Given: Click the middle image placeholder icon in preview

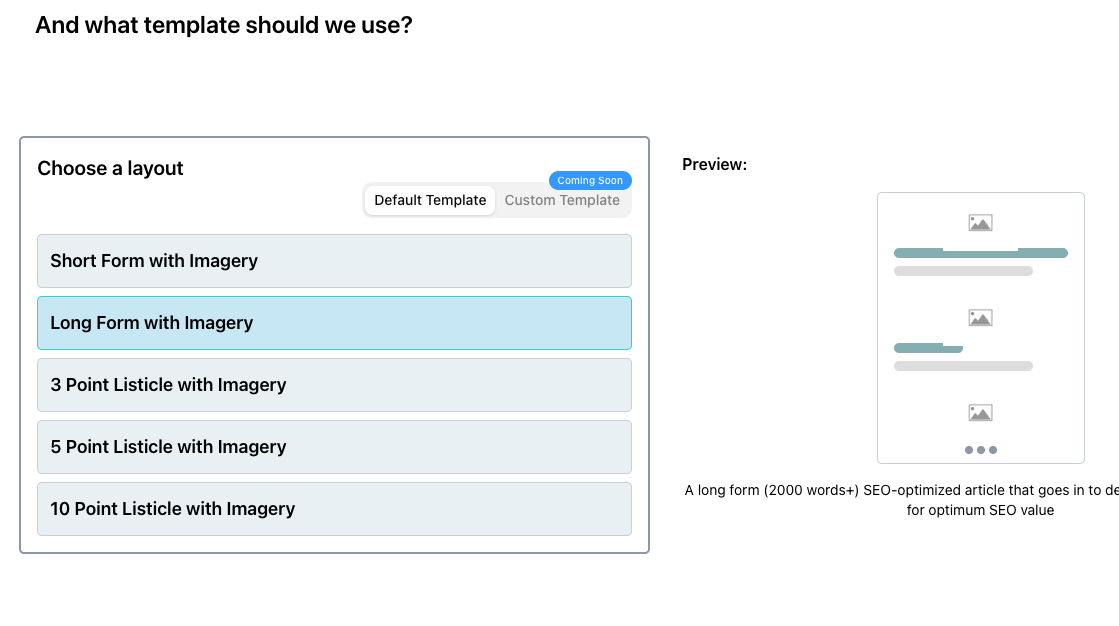Looking at the screenshot, I should pos(980,318).
